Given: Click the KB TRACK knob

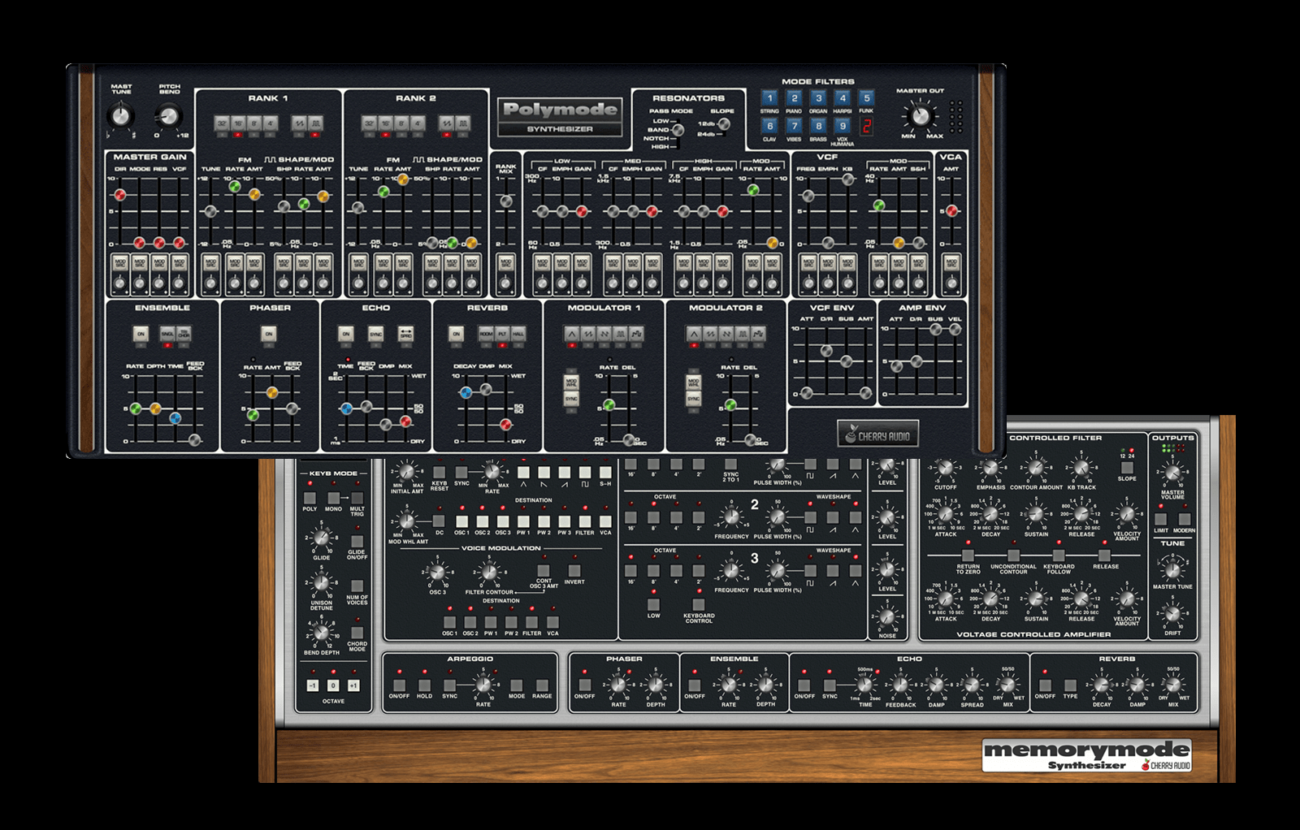Looking at the screenshot, I should pyautogui.click(x=1081, y=468).
